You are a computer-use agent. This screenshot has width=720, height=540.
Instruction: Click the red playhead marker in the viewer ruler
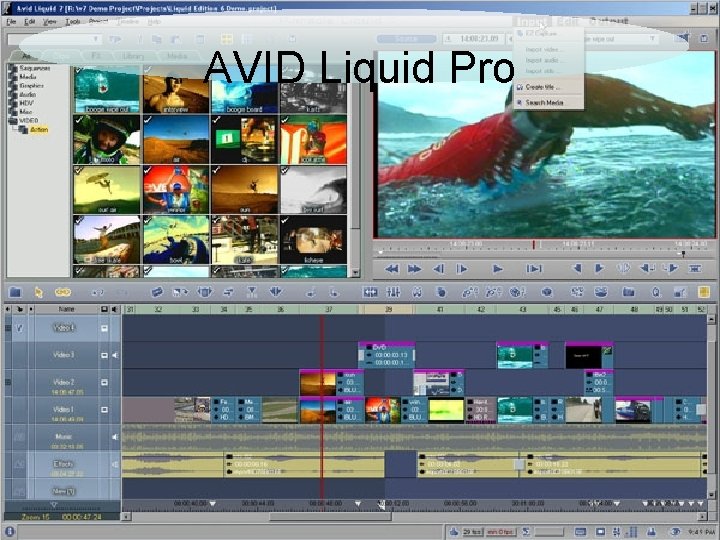pos(534,245)
